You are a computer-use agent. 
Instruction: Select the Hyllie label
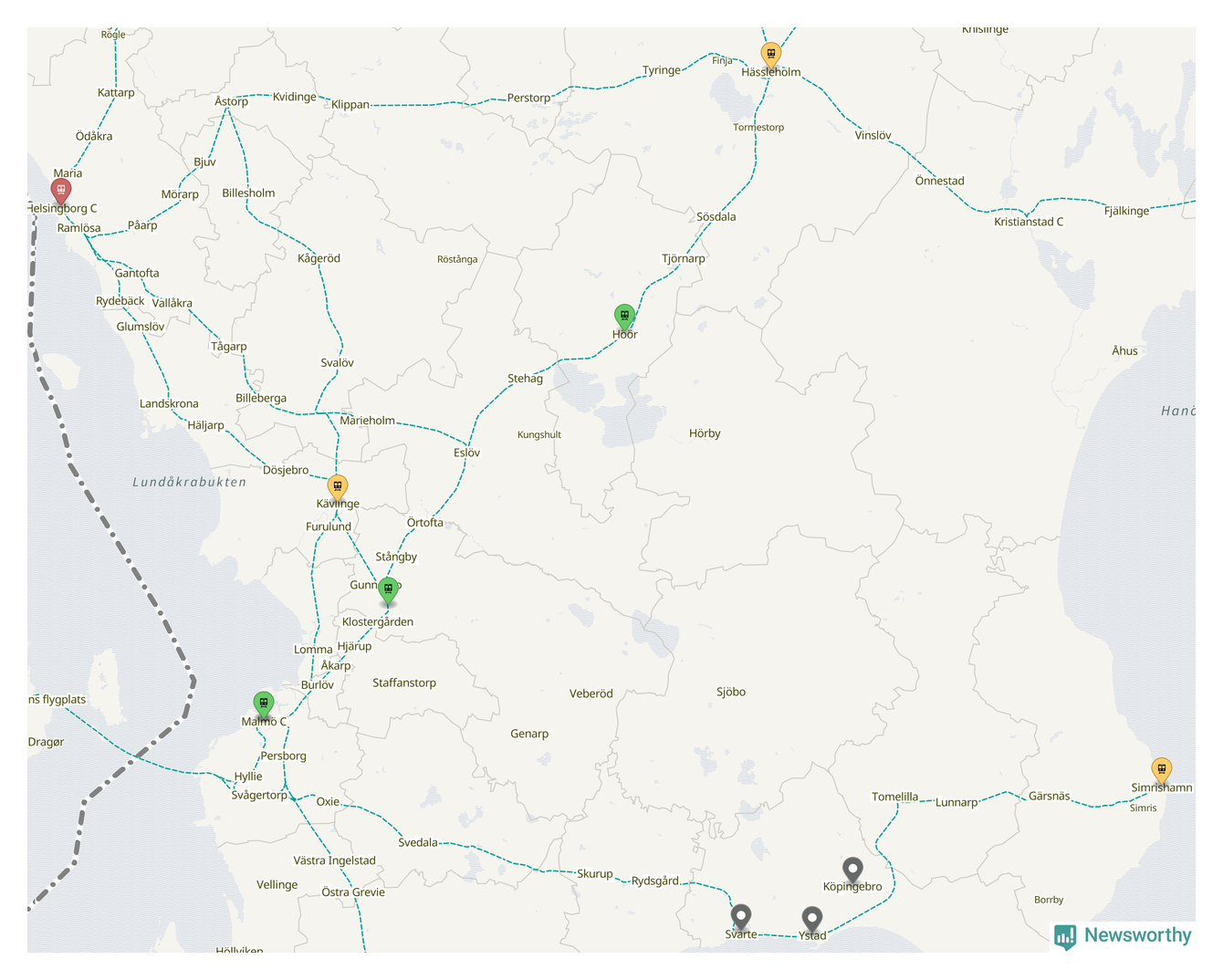pos(248,777)
